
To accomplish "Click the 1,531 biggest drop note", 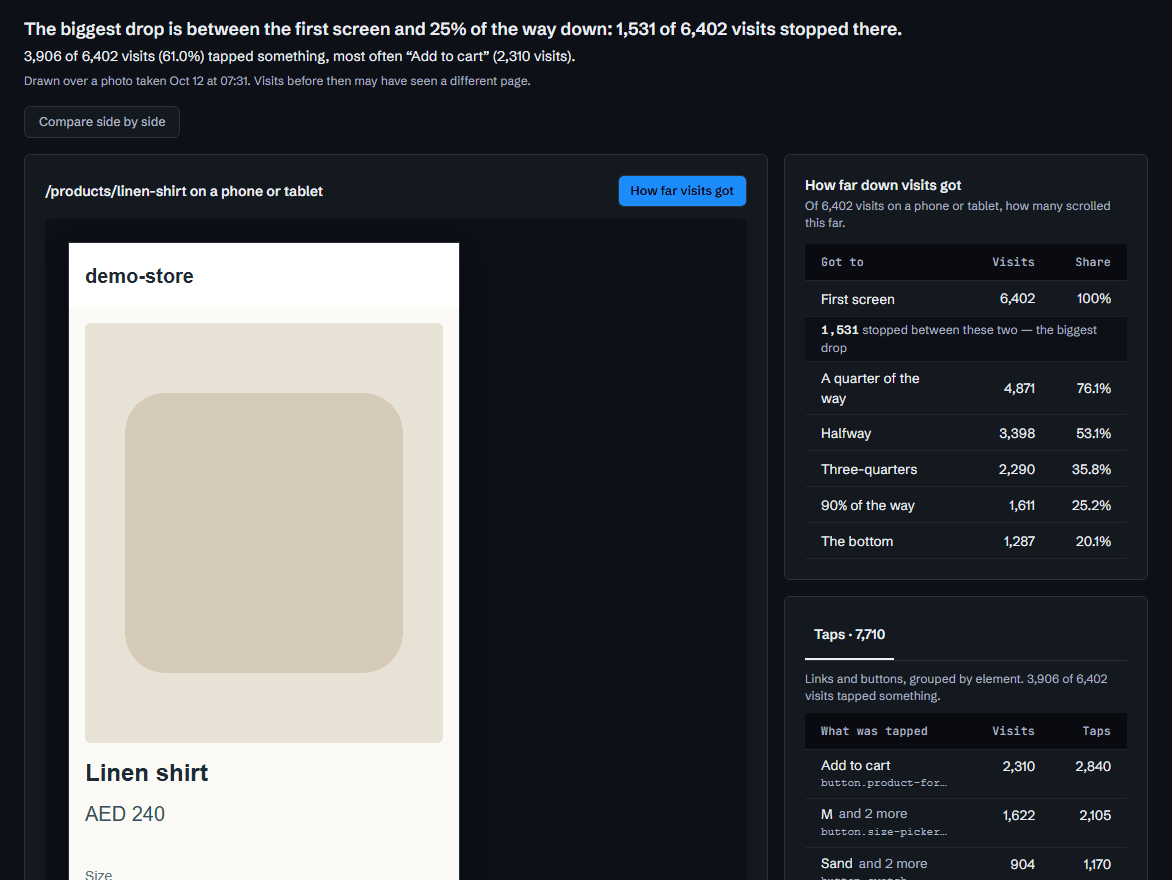I will [x=966, y=339].
